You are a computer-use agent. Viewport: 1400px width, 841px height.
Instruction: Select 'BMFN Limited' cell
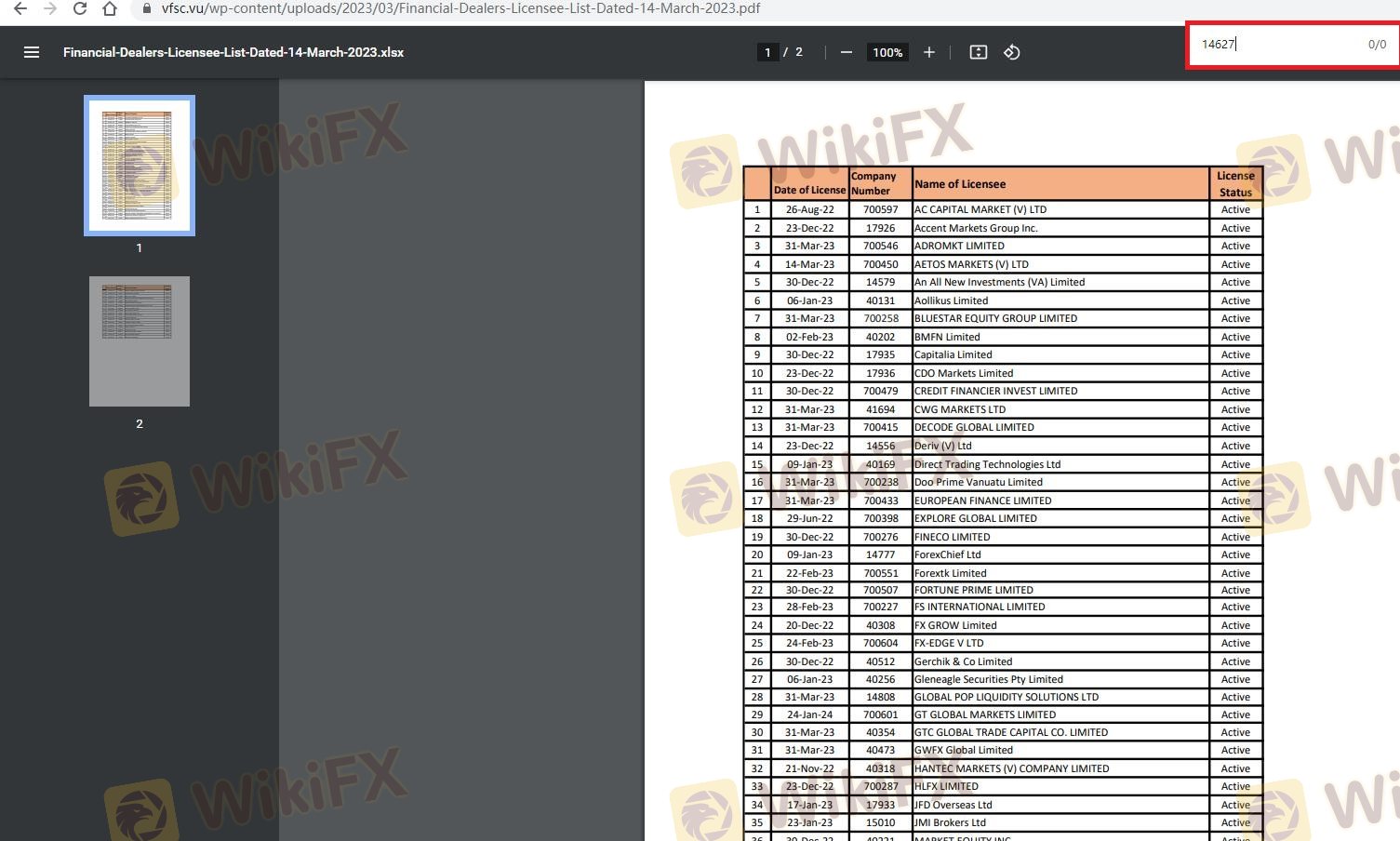(x=1060, y=337)
